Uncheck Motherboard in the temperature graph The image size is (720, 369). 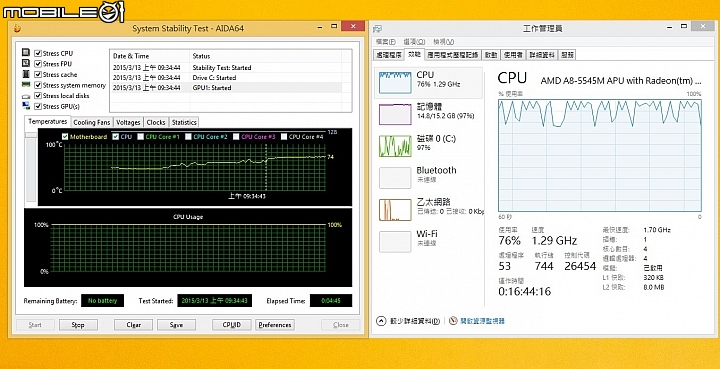coord(65,136)
